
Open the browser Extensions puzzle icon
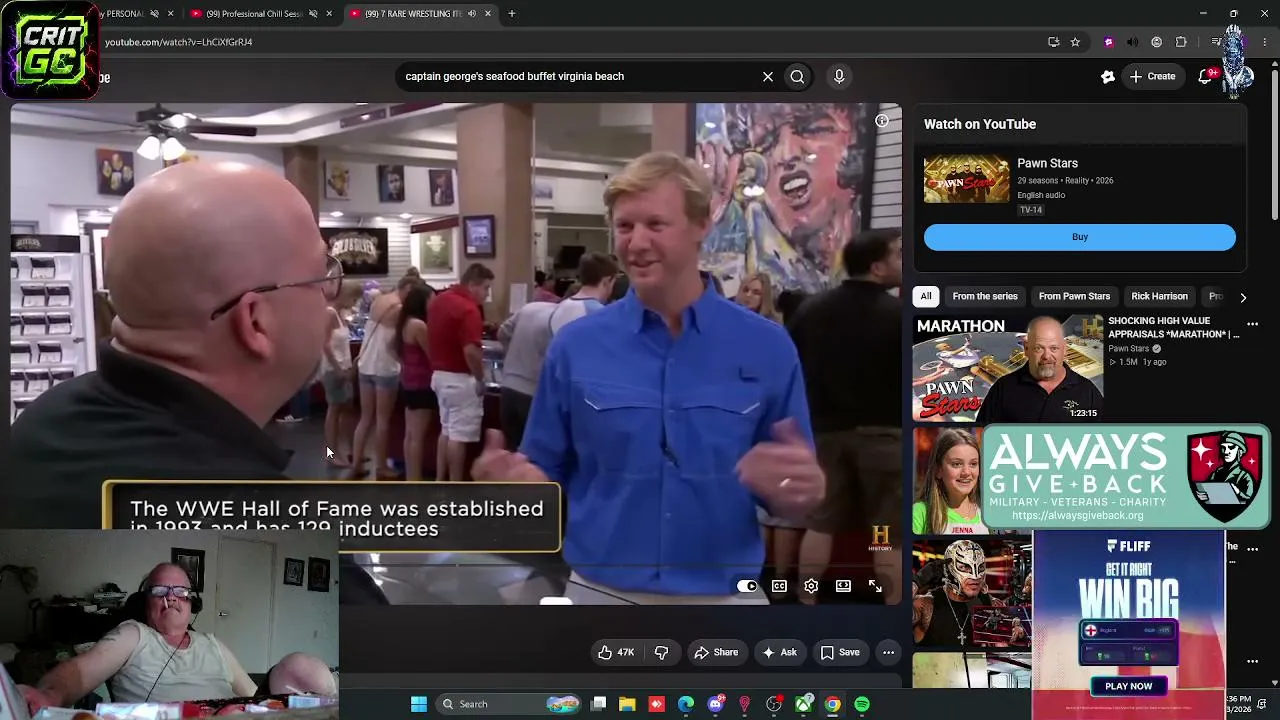[x=1181, y=42]
